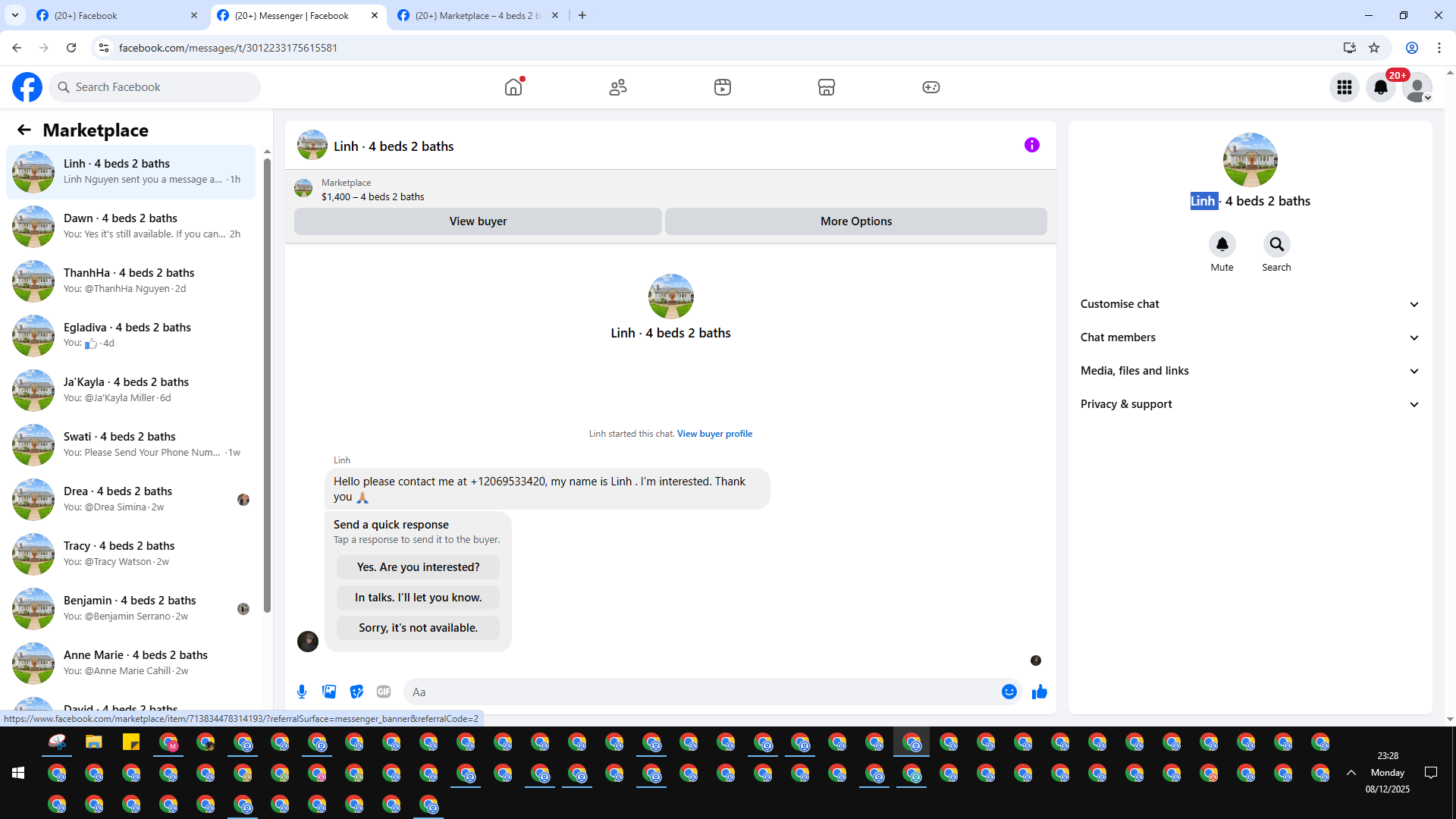
Task: Choose a sticker with the sticker icon
Action: click(356, 692)
